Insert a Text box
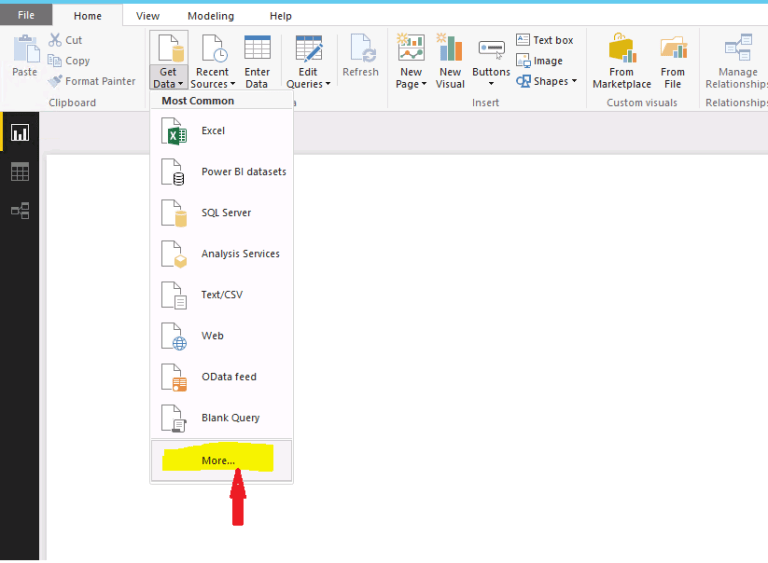 point(545,40)
